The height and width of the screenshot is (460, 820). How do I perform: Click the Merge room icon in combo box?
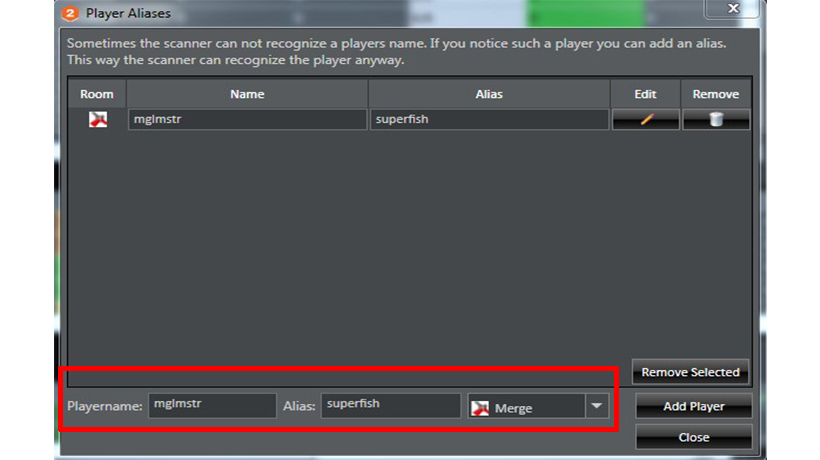tap(480, 408)
